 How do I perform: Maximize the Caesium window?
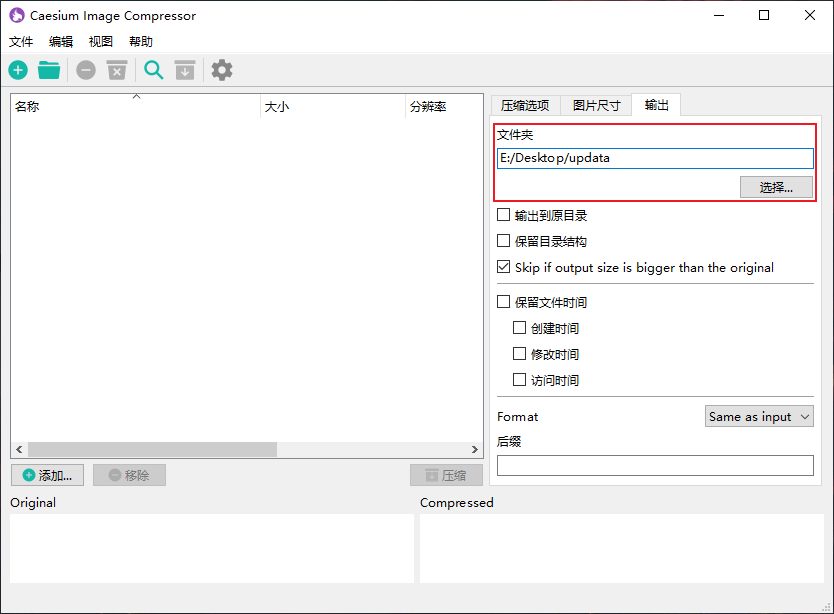764,15
